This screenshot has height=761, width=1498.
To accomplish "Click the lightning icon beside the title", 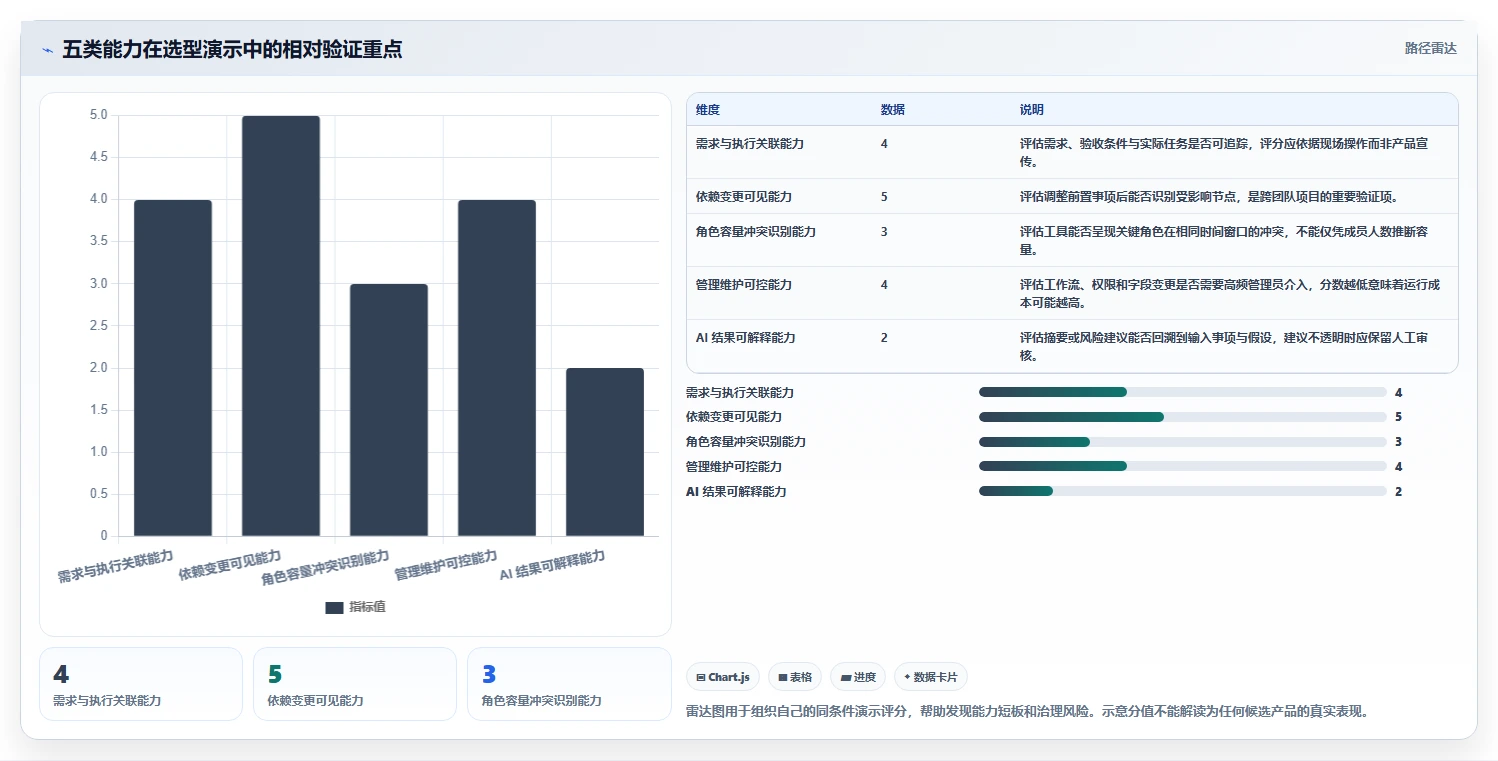I will tap(48, 49).
